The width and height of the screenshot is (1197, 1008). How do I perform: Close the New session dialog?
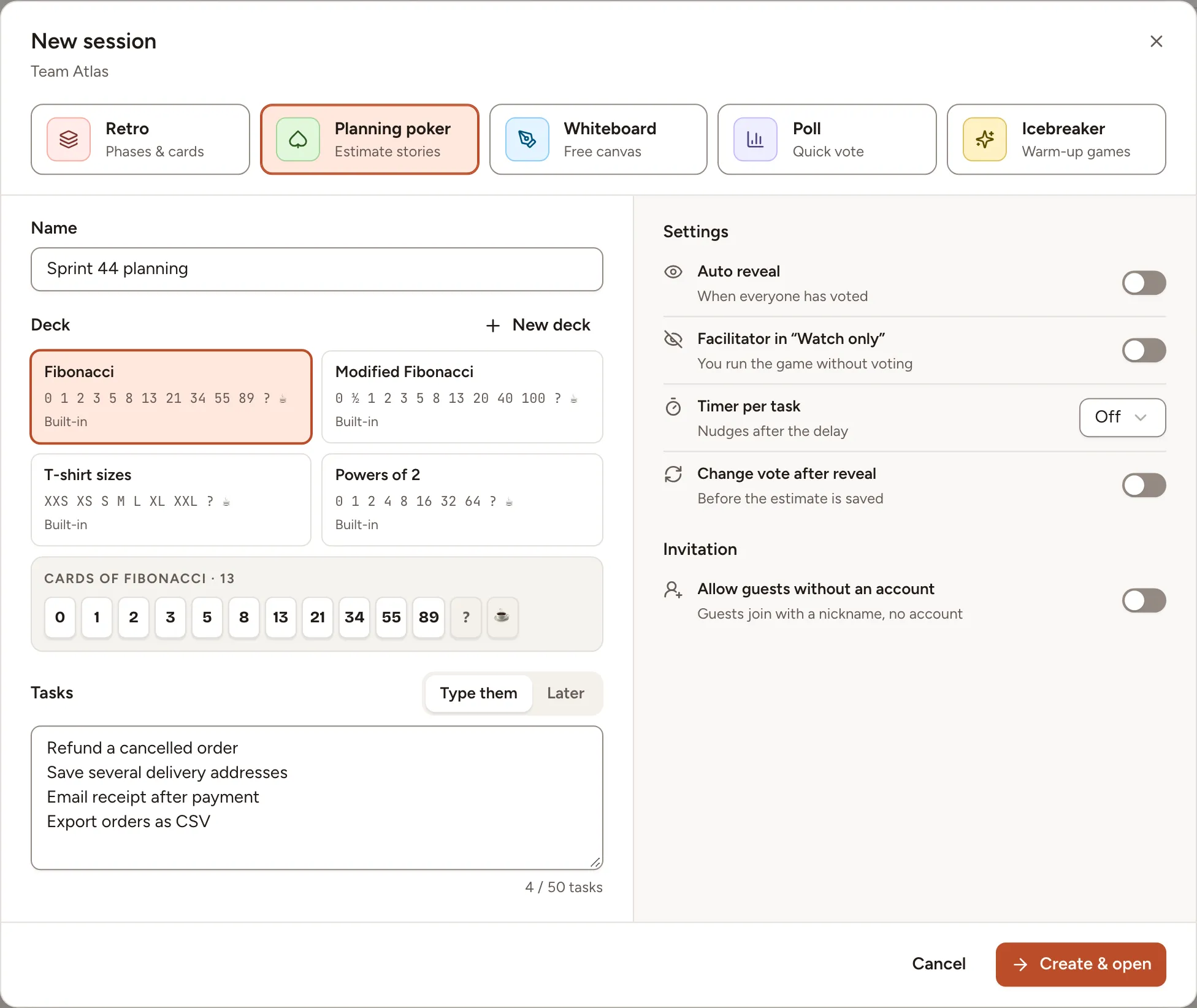pos(1157,41)
